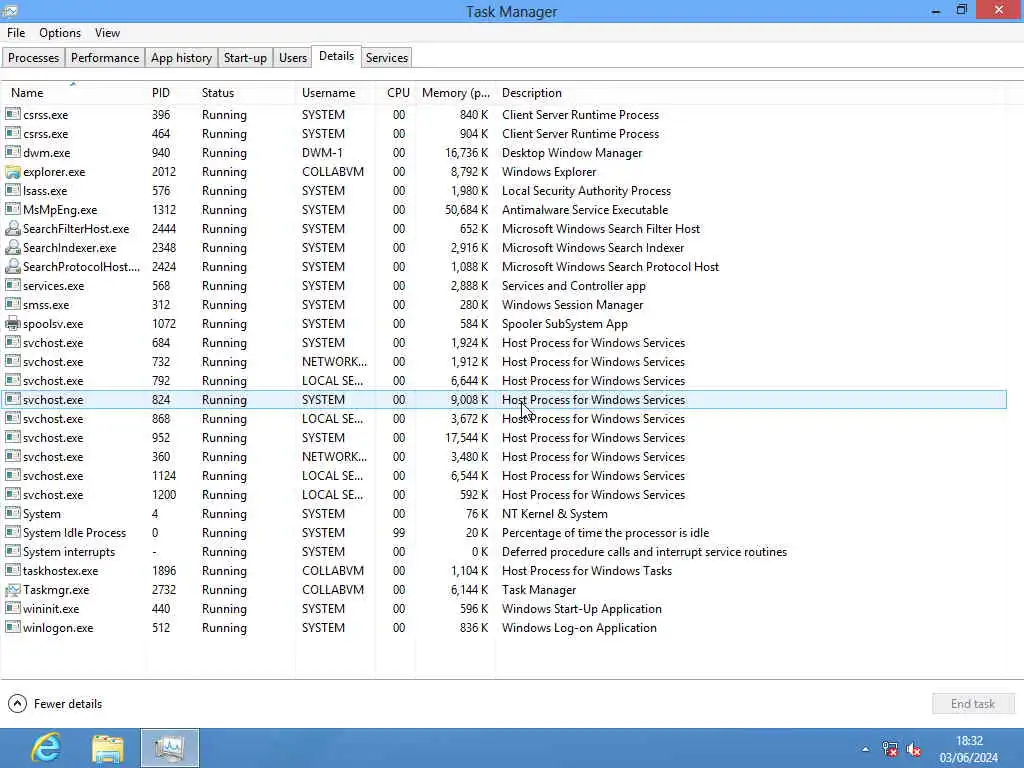Switch to the Users tab
Viewport: 1024px width, 768px height.
[x=293, y=57]
